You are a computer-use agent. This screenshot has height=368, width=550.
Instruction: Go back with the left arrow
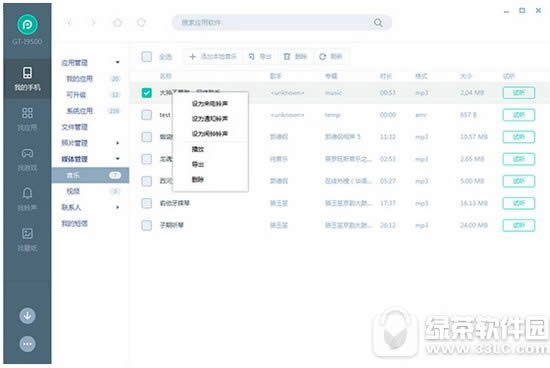tap(69, 23)
